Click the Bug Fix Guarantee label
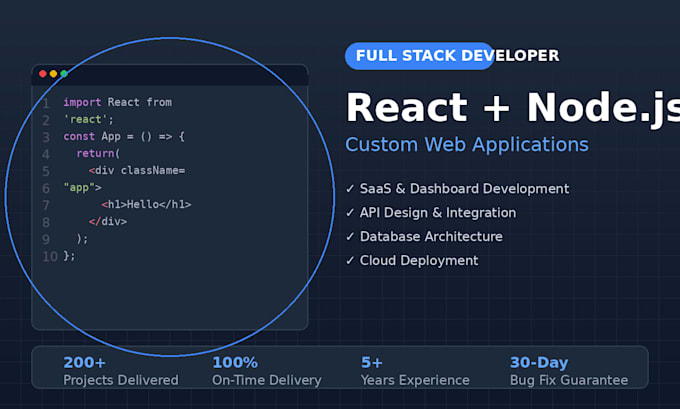 point(569,380)
